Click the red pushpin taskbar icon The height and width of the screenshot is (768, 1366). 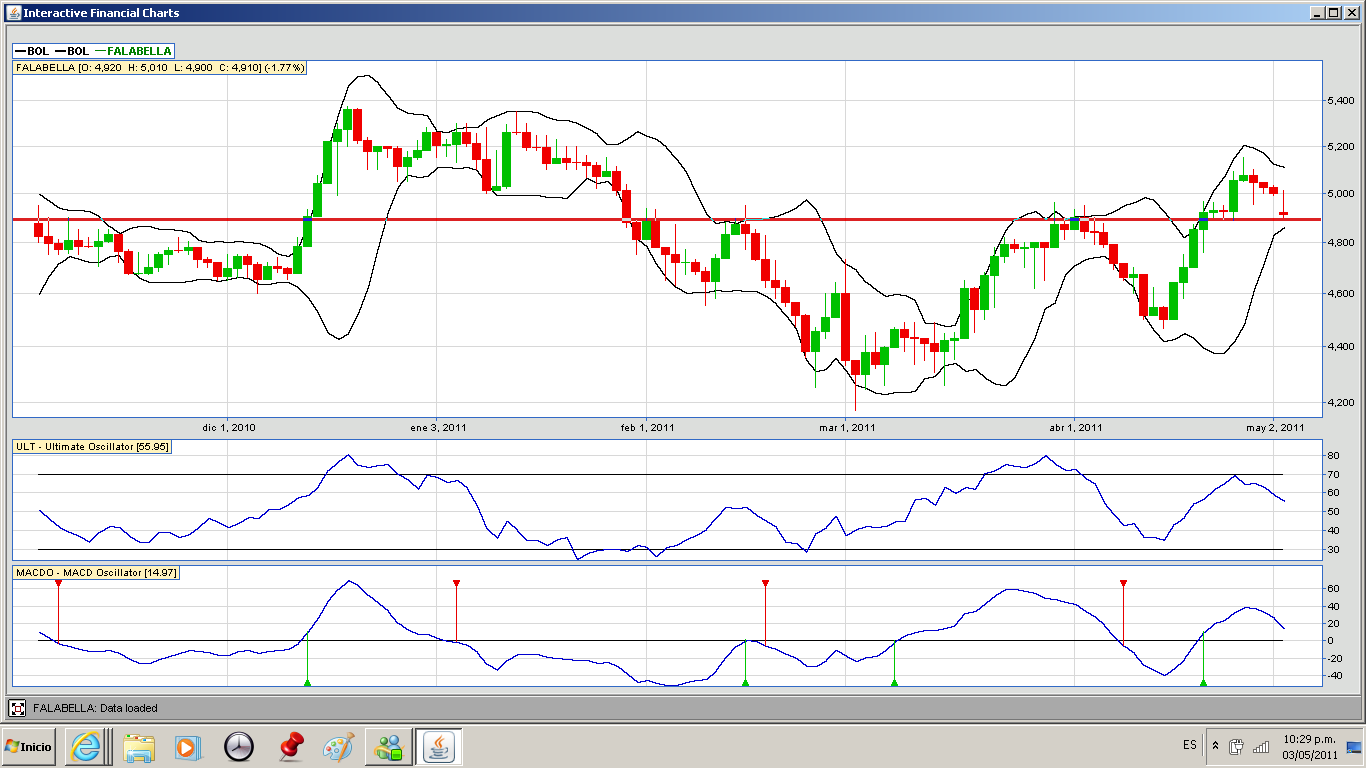coord(290,746)
